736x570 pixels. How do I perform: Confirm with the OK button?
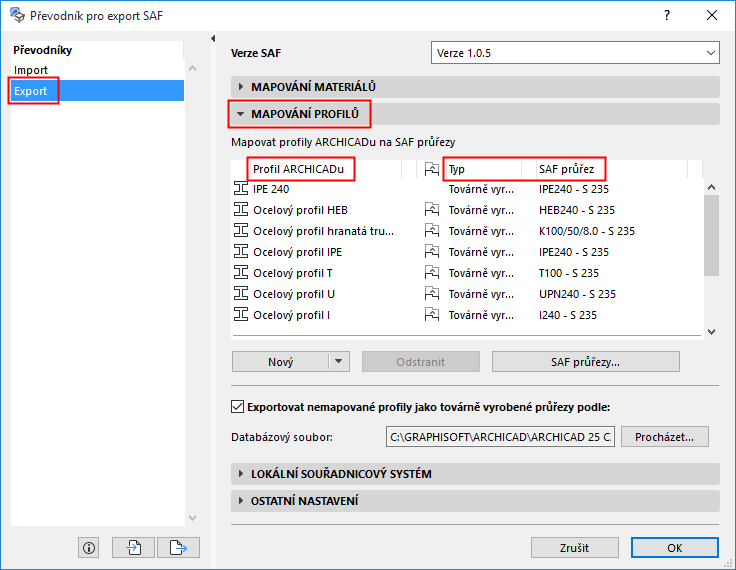[x=675, y=547]
